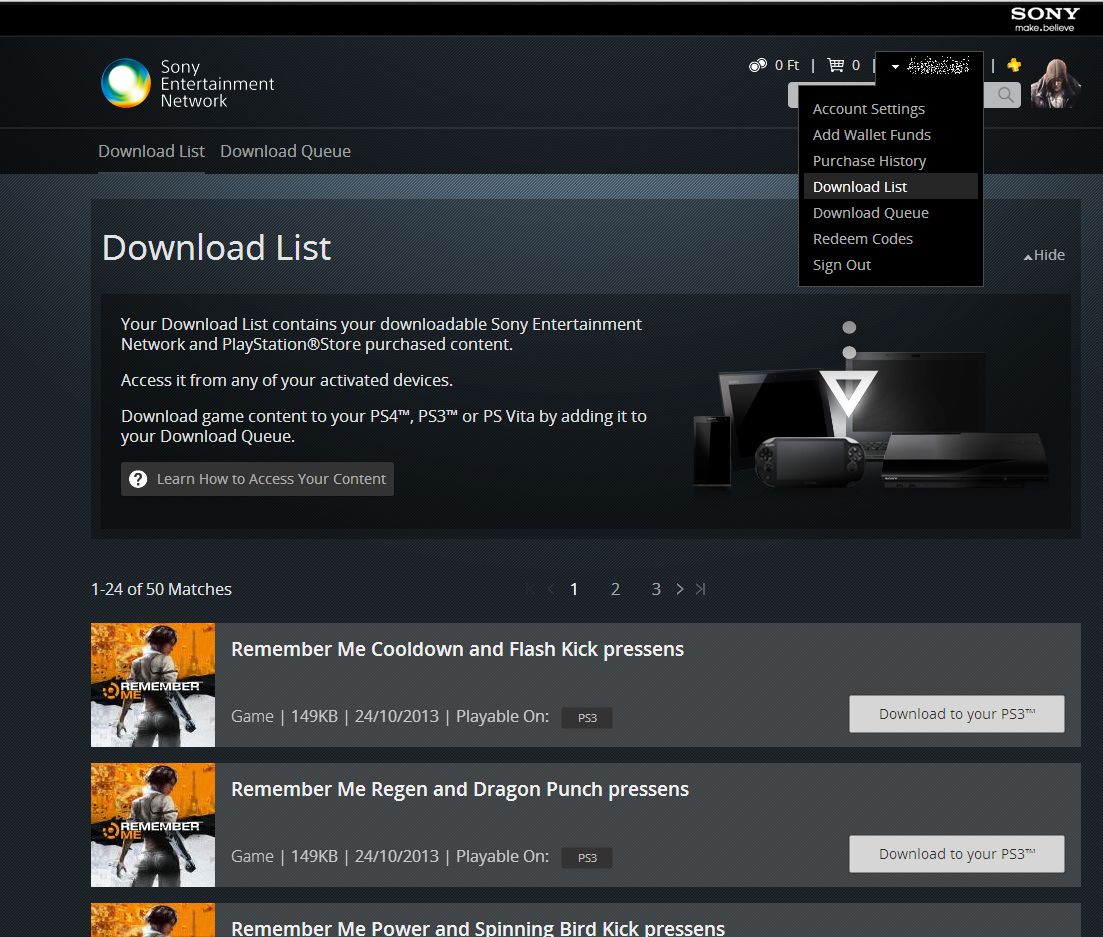Collapse the account dropdown arrow
This screenshot has height=937, width=1103.
pyautogui.click(x=895, y=67)
